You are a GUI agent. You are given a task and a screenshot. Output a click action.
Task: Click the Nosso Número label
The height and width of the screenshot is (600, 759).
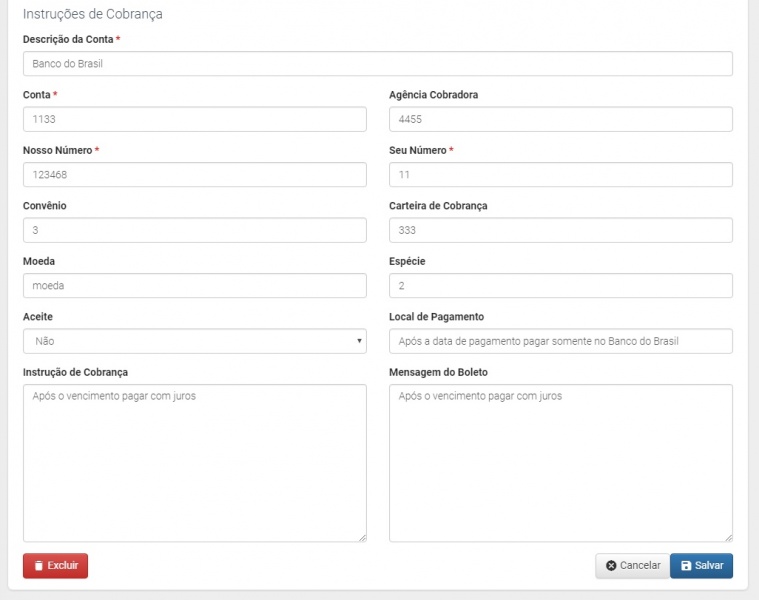pos(57,150)
